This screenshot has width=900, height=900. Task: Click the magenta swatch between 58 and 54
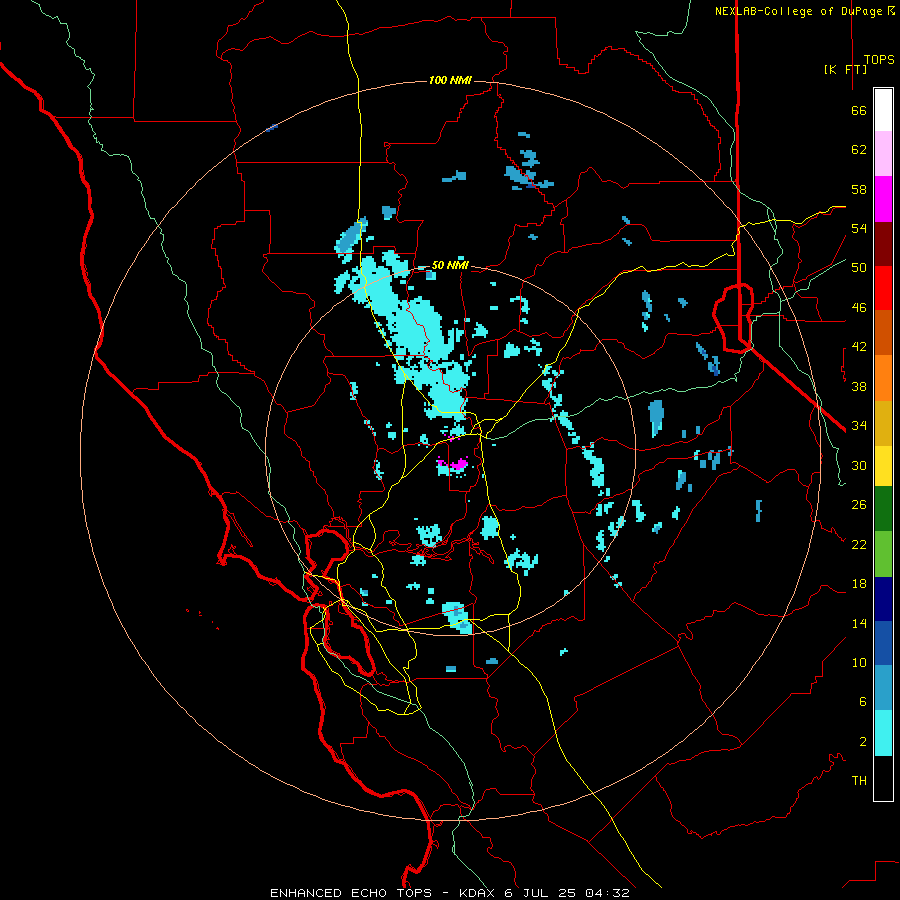tap(883, 199)
